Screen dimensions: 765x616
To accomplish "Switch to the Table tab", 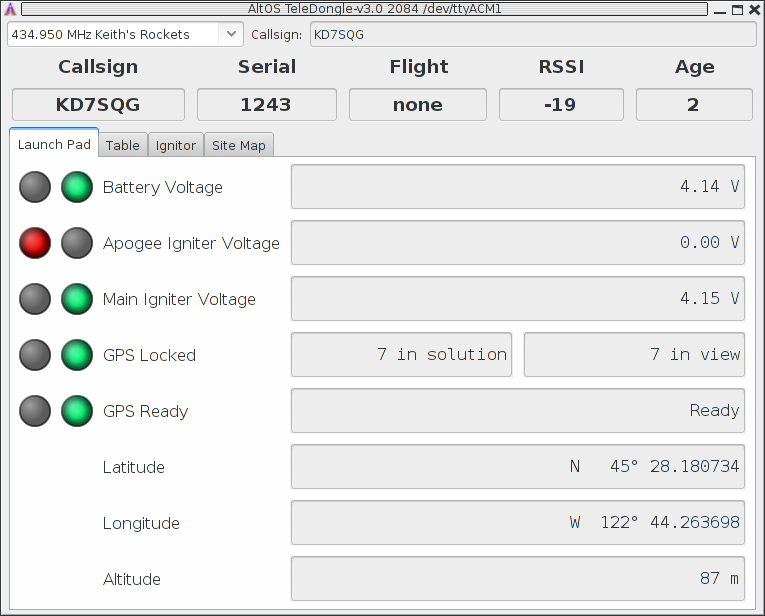I will [123, 145].
